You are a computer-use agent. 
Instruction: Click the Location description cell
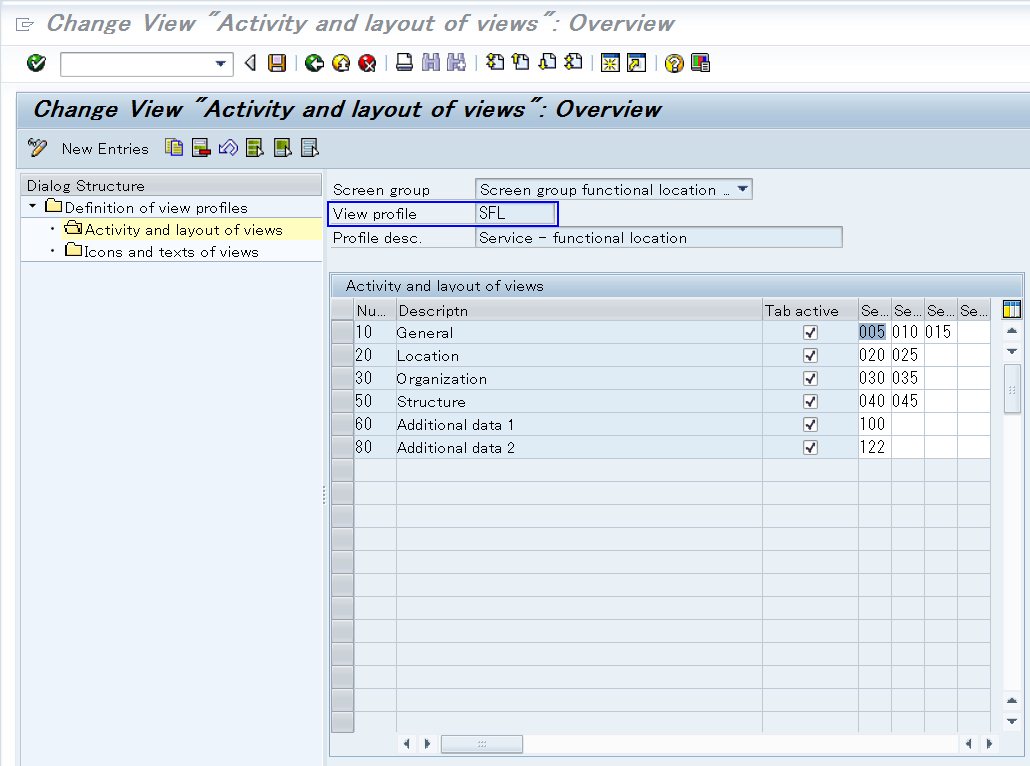pyautogui.click(x=579, y=355)
